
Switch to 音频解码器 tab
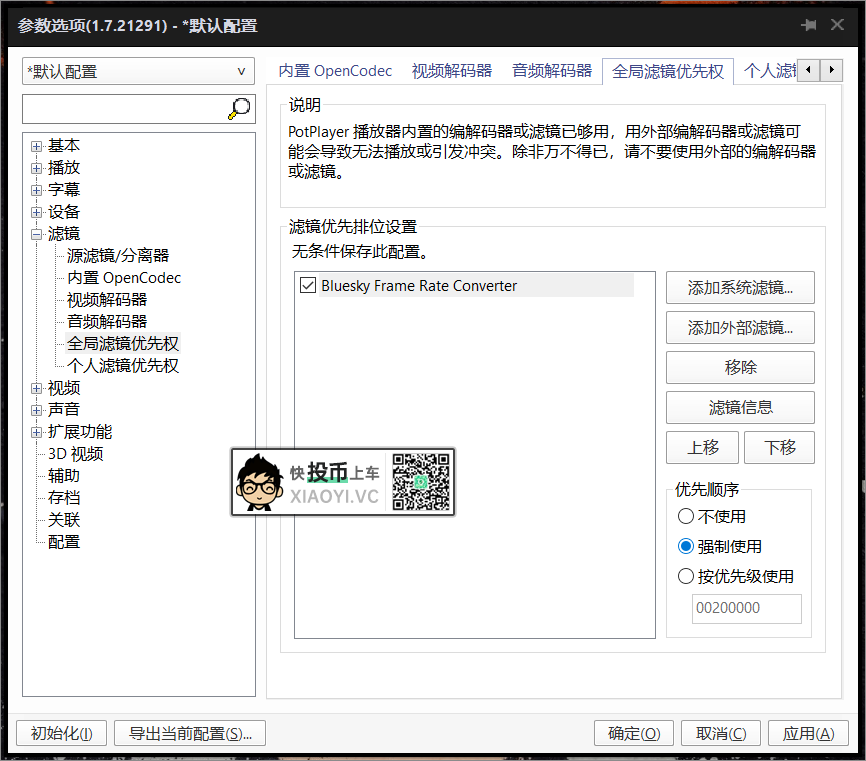point(552,71)
